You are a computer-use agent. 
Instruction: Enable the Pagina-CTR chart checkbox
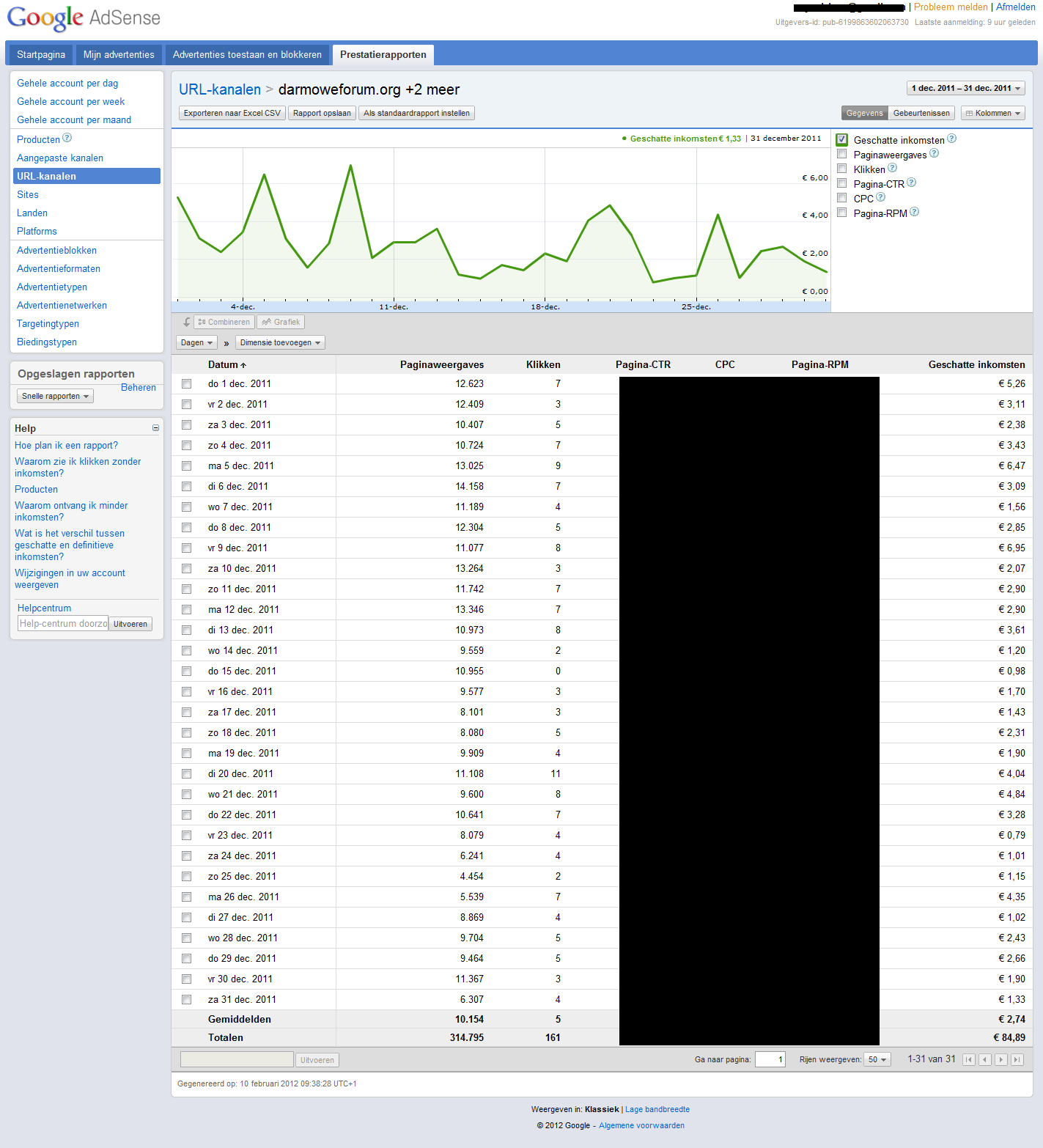[x=842, y=183]
